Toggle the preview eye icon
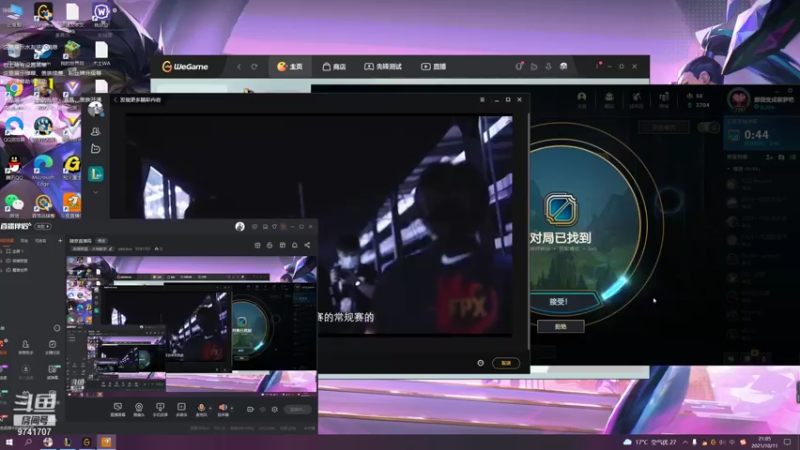800x450 pixels. coord(263,409)
